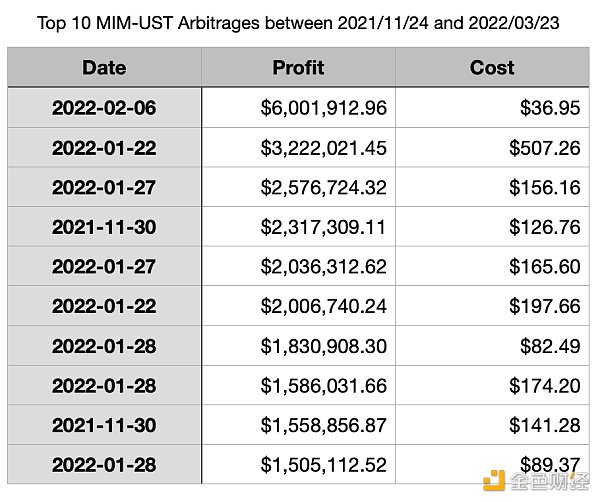Viewport: 600px width, 502px height.
Task: Select the $165.60 cost cell
Action: [x=492, y=266]
